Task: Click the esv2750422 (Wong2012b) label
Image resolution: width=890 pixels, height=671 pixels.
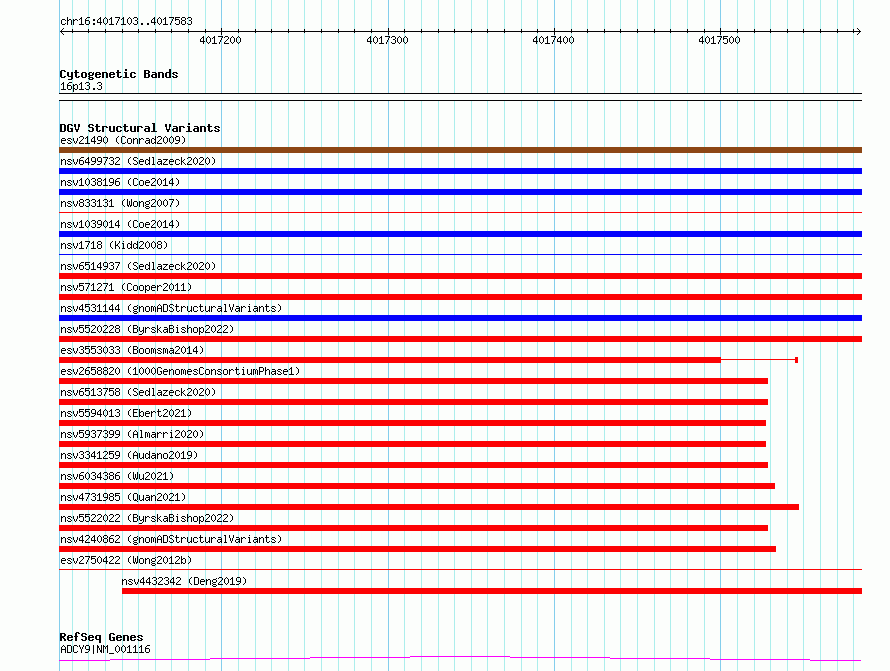Action: (x=126, y=560)
